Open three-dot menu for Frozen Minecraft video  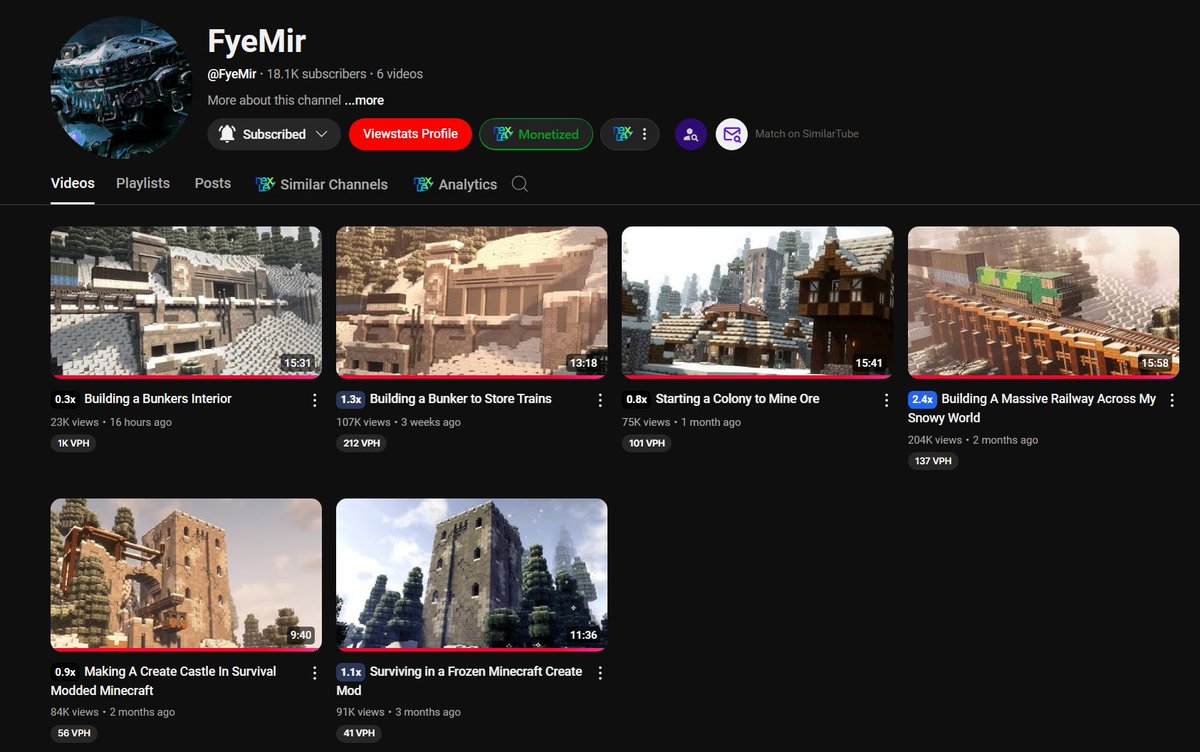point(600,673)
